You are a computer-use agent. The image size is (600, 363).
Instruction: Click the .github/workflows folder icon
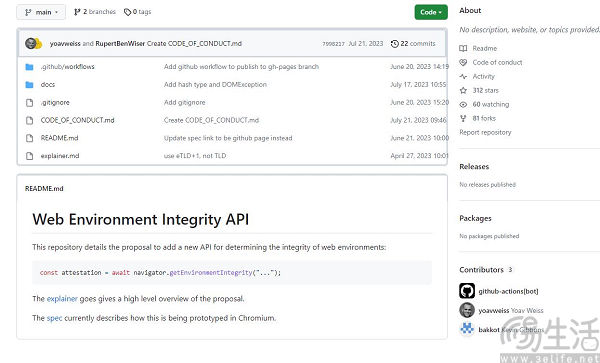[29, 67]
